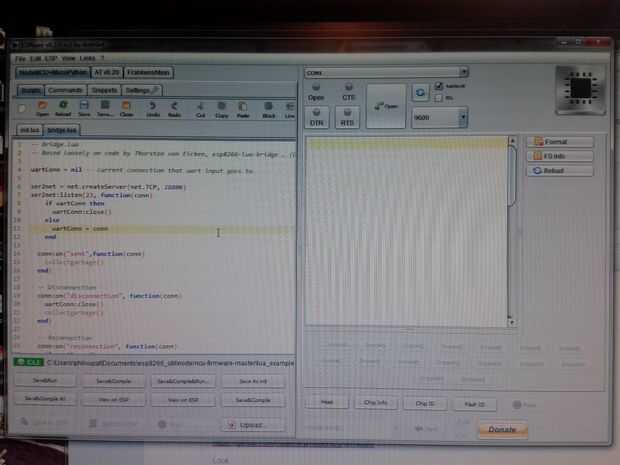Click the terminal output scrollbar up arrow

click(512, 141)
